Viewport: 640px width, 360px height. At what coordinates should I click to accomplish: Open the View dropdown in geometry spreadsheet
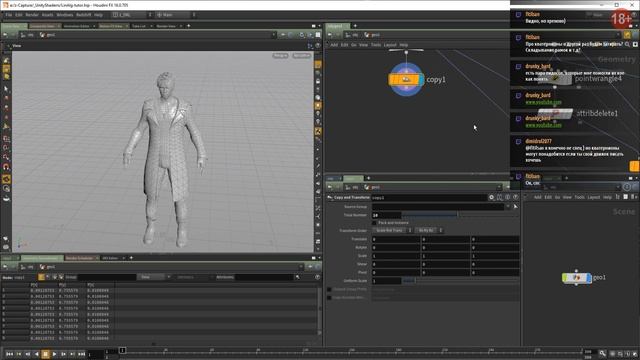point(153,277)
